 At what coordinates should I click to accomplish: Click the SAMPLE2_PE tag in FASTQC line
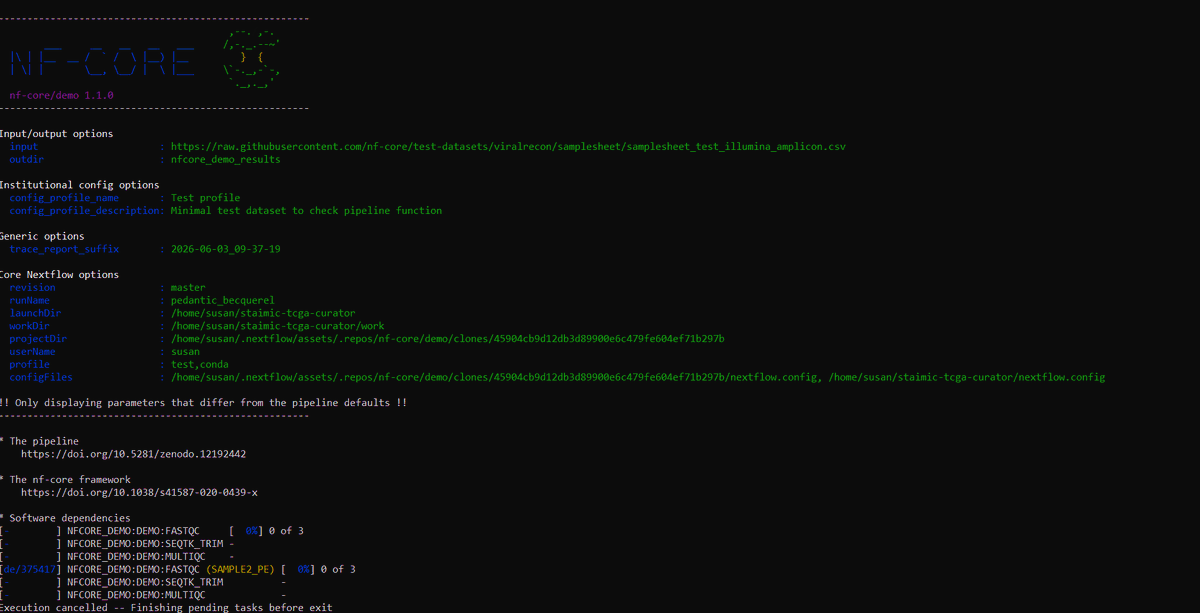pos(240,569)
